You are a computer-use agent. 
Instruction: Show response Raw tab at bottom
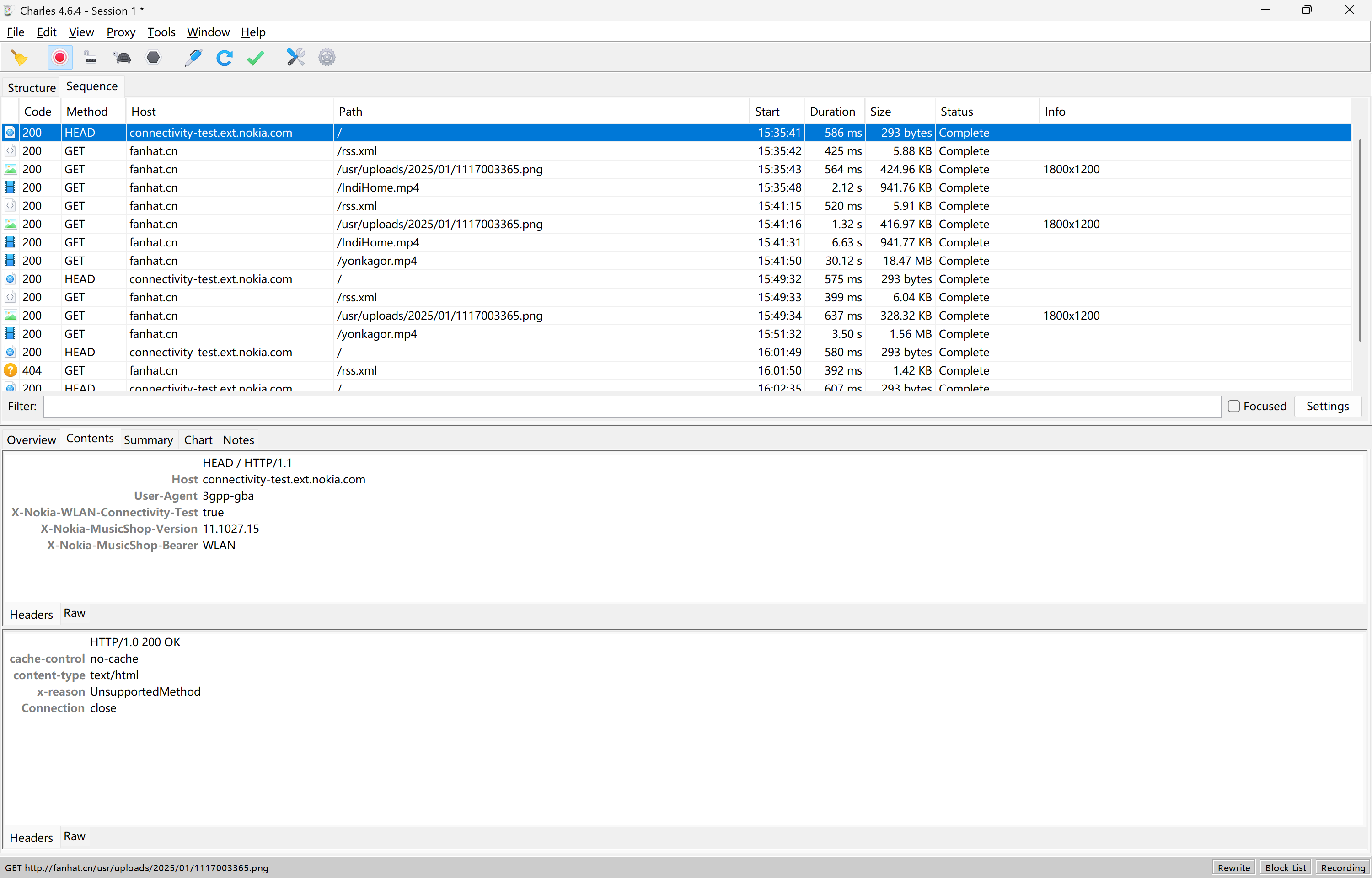pyautogui.click(x=75, y=836)
